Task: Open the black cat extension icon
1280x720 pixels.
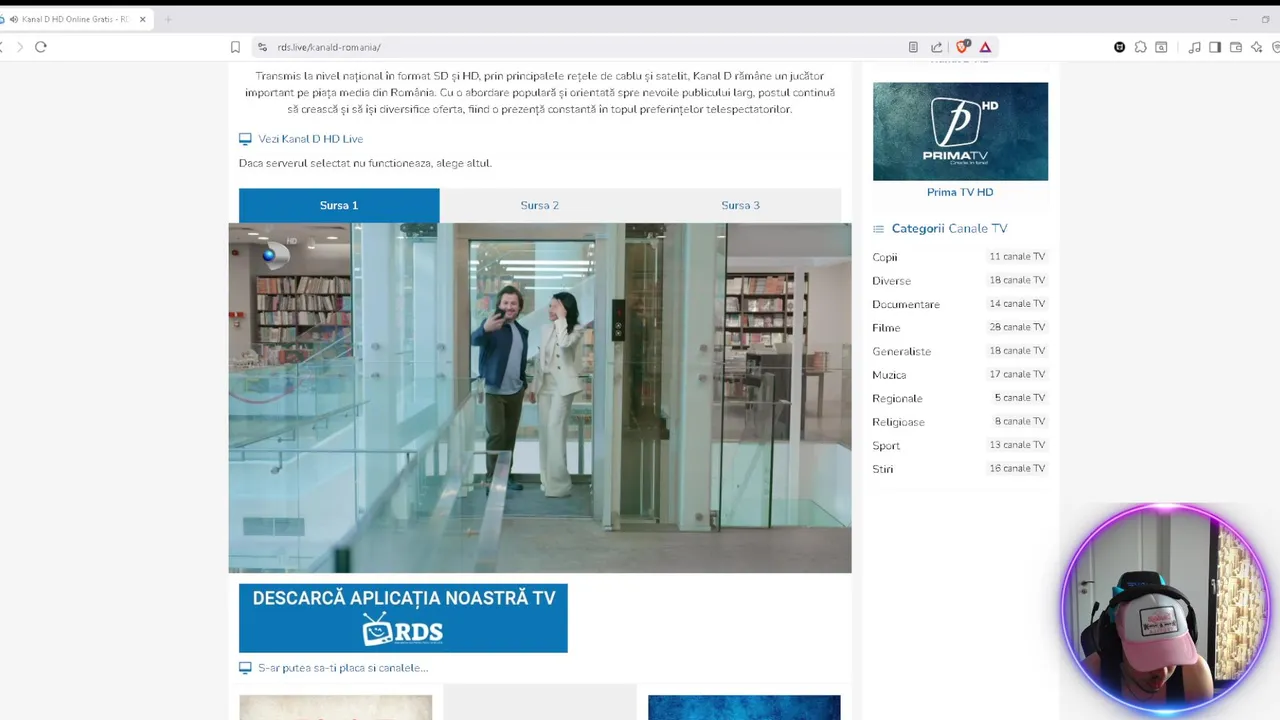Action: point(1119,47)
